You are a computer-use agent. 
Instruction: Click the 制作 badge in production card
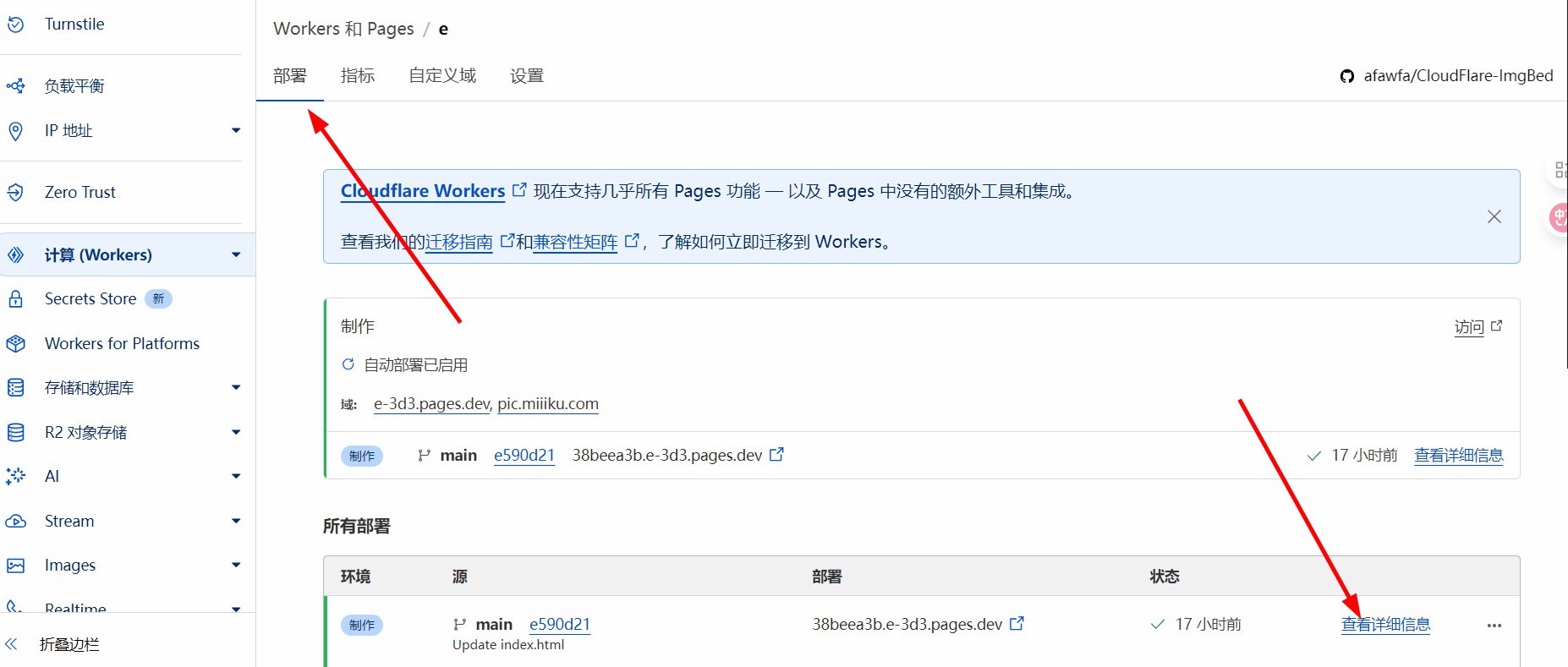point(362,456)
